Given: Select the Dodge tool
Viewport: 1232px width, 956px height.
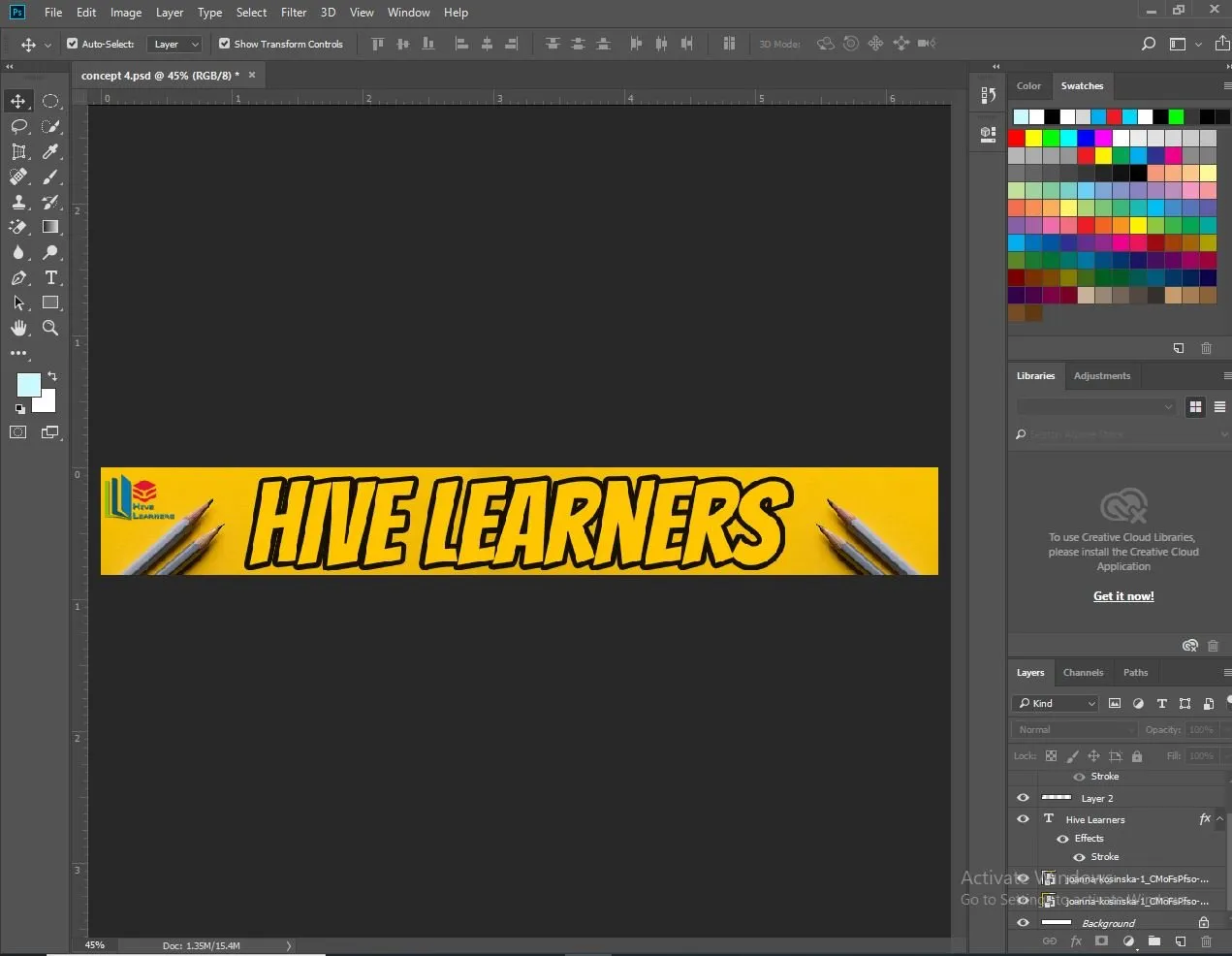Looking at the screenshot, I should pyautogui.click(x=50, y=252).
